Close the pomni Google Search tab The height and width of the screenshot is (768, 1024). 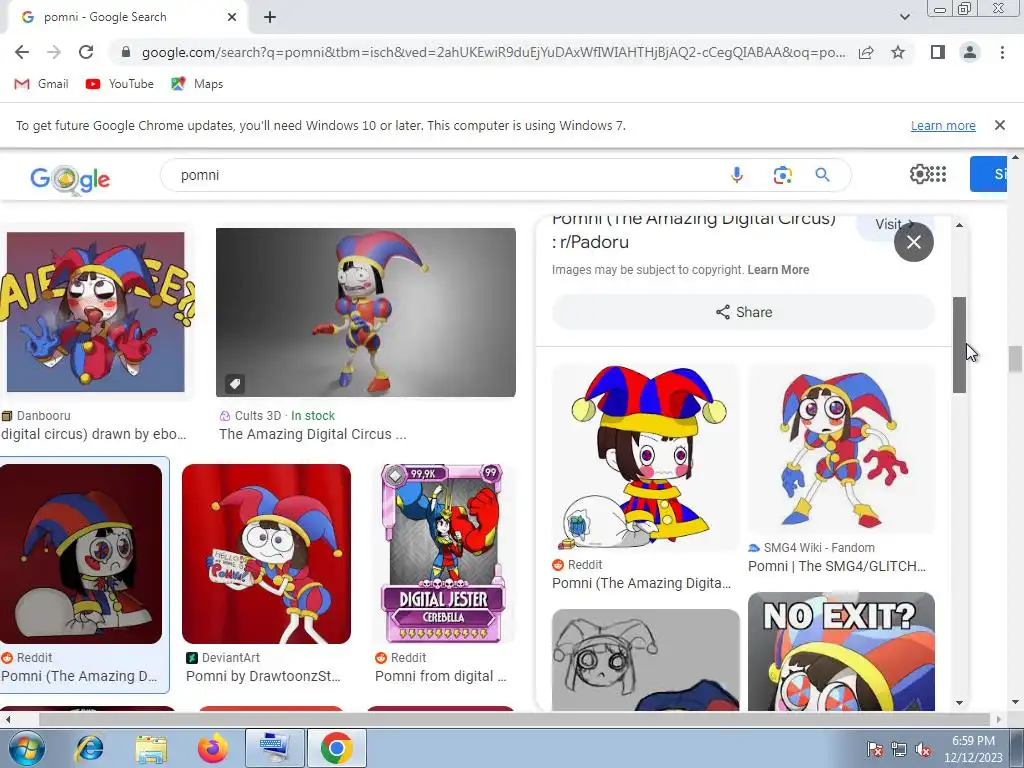[x=232, y=17]
